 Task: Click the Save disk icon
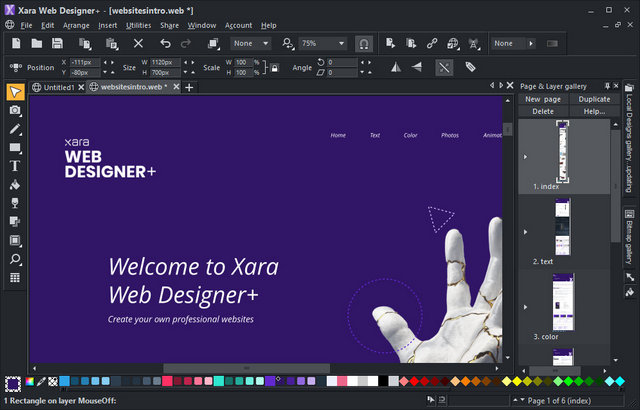click(58, 44)
